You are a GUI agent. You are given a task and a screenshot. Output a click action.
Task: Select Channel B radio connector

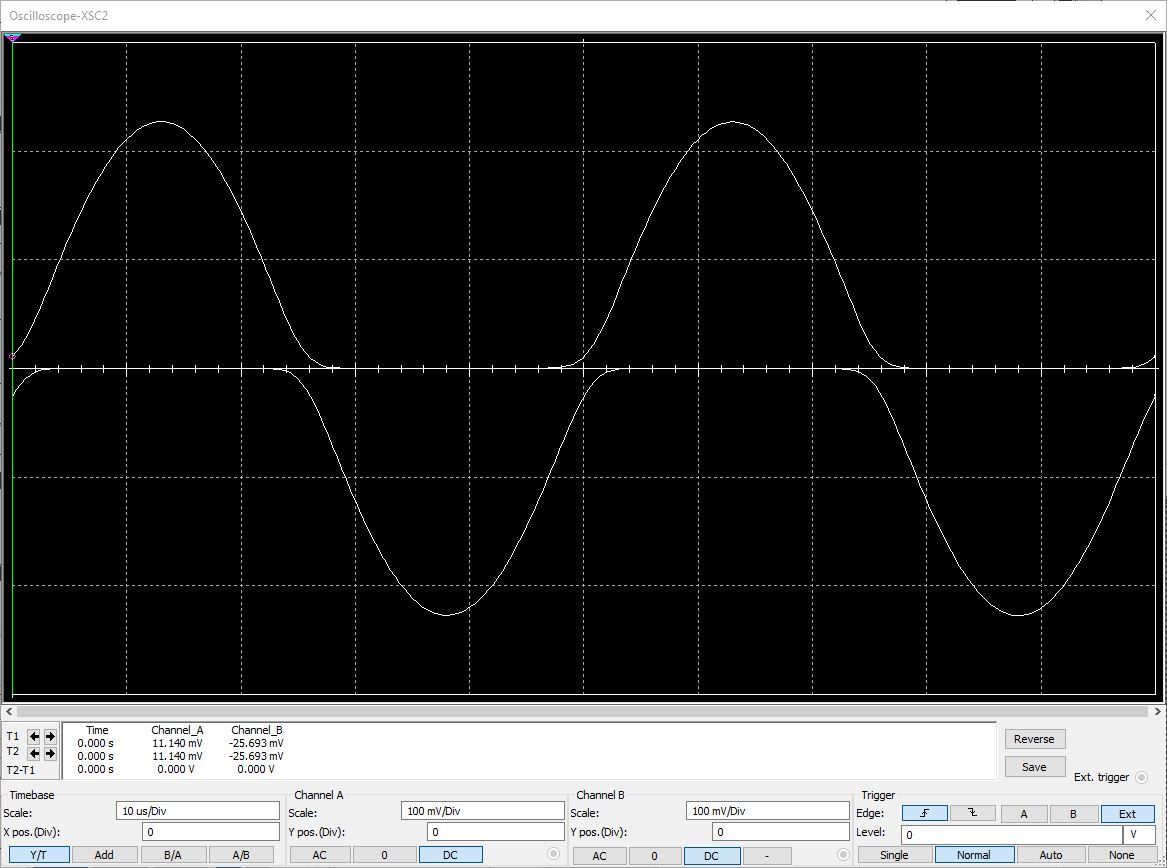coord(843,855)
